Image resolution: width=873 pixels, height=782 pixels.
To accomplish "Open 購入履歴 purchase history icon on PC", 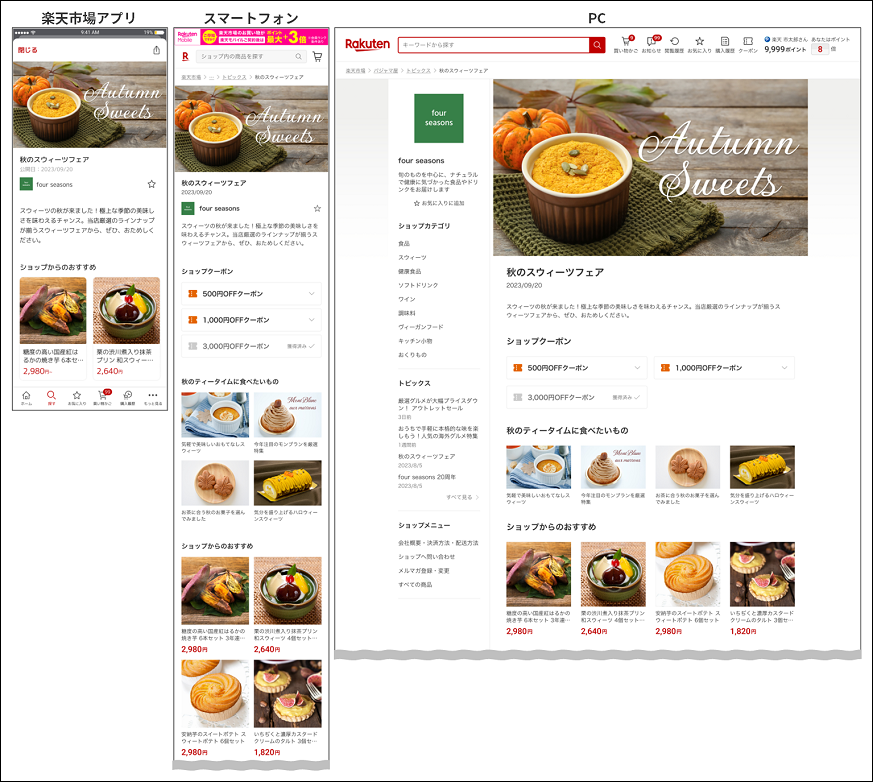I will coord(724,43).
